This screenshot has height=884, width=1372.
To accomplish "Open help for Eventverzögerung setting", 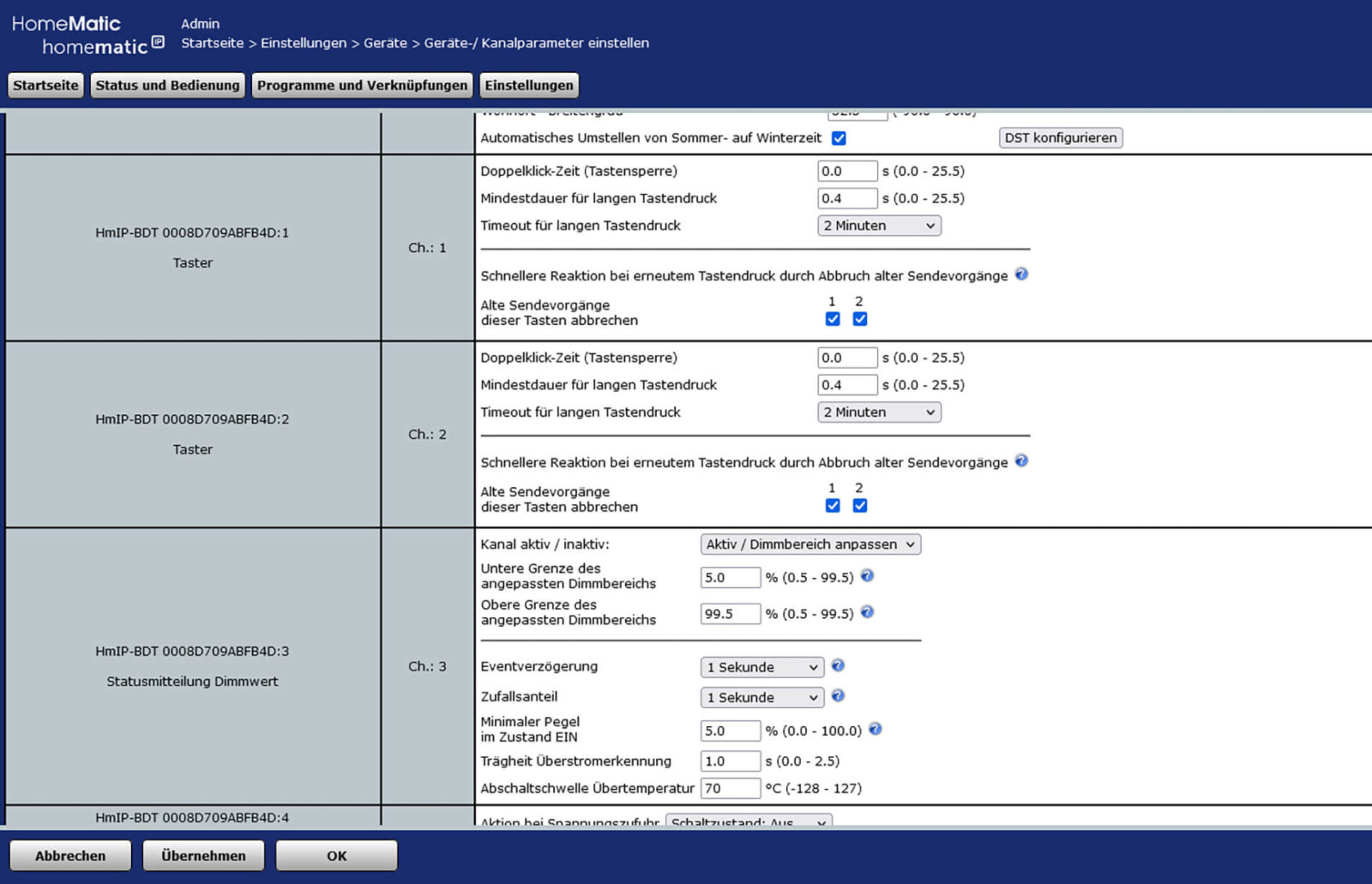I will click(838, 665).
